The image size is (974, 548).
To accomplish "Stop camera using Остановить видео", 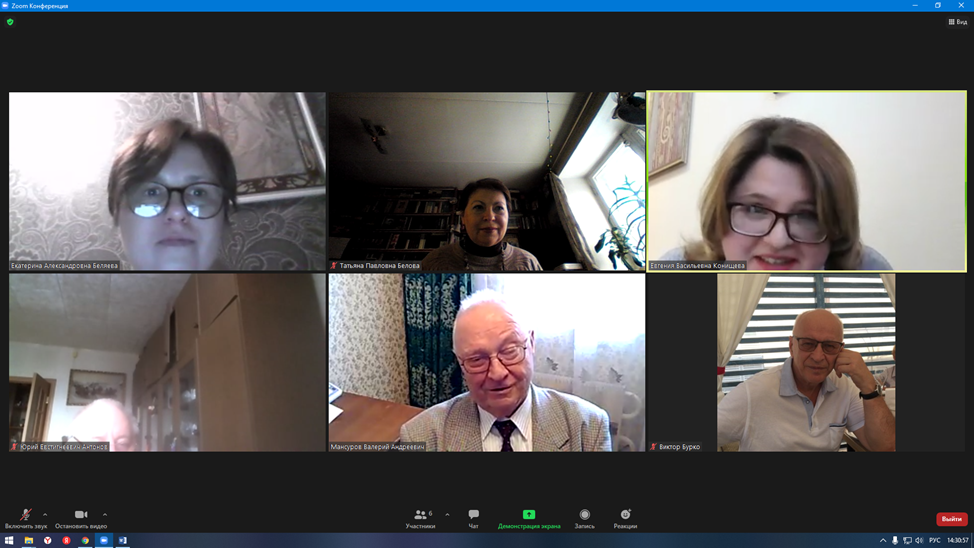I will (x=81, y=518).
